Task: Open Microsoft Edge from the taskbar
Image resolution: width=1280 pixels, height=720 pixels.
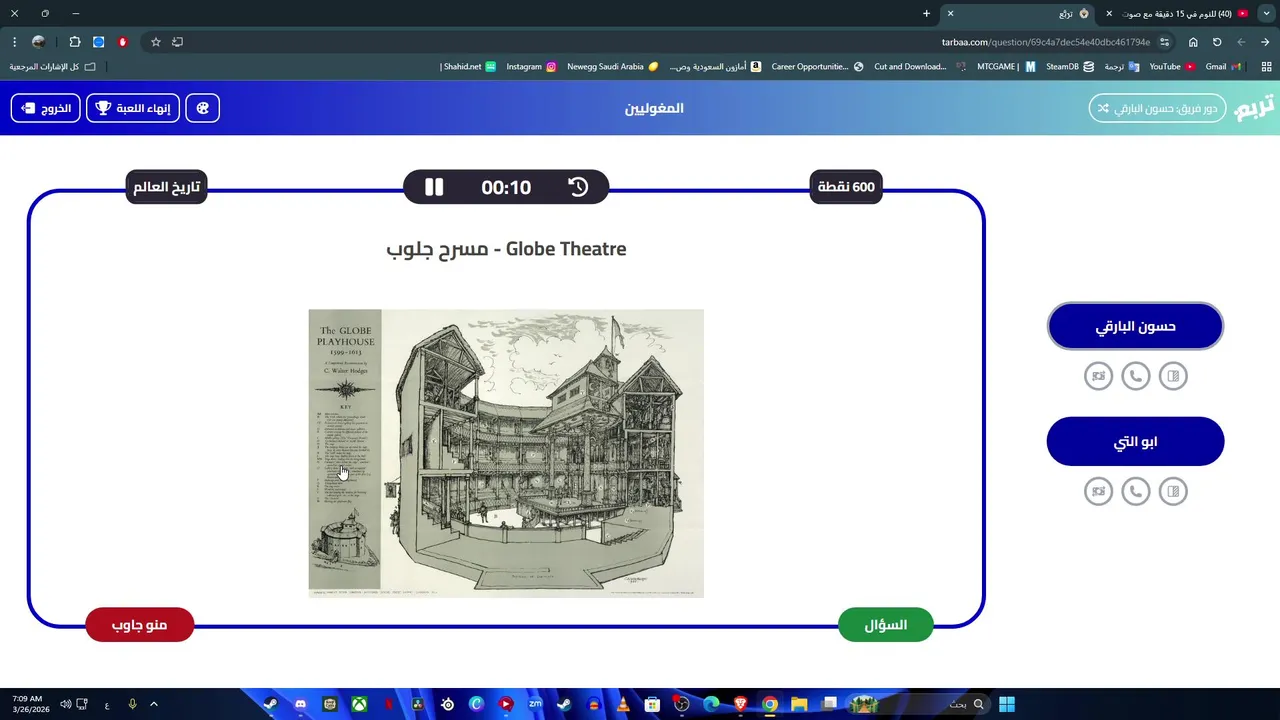Action: [x=711, y=704]
